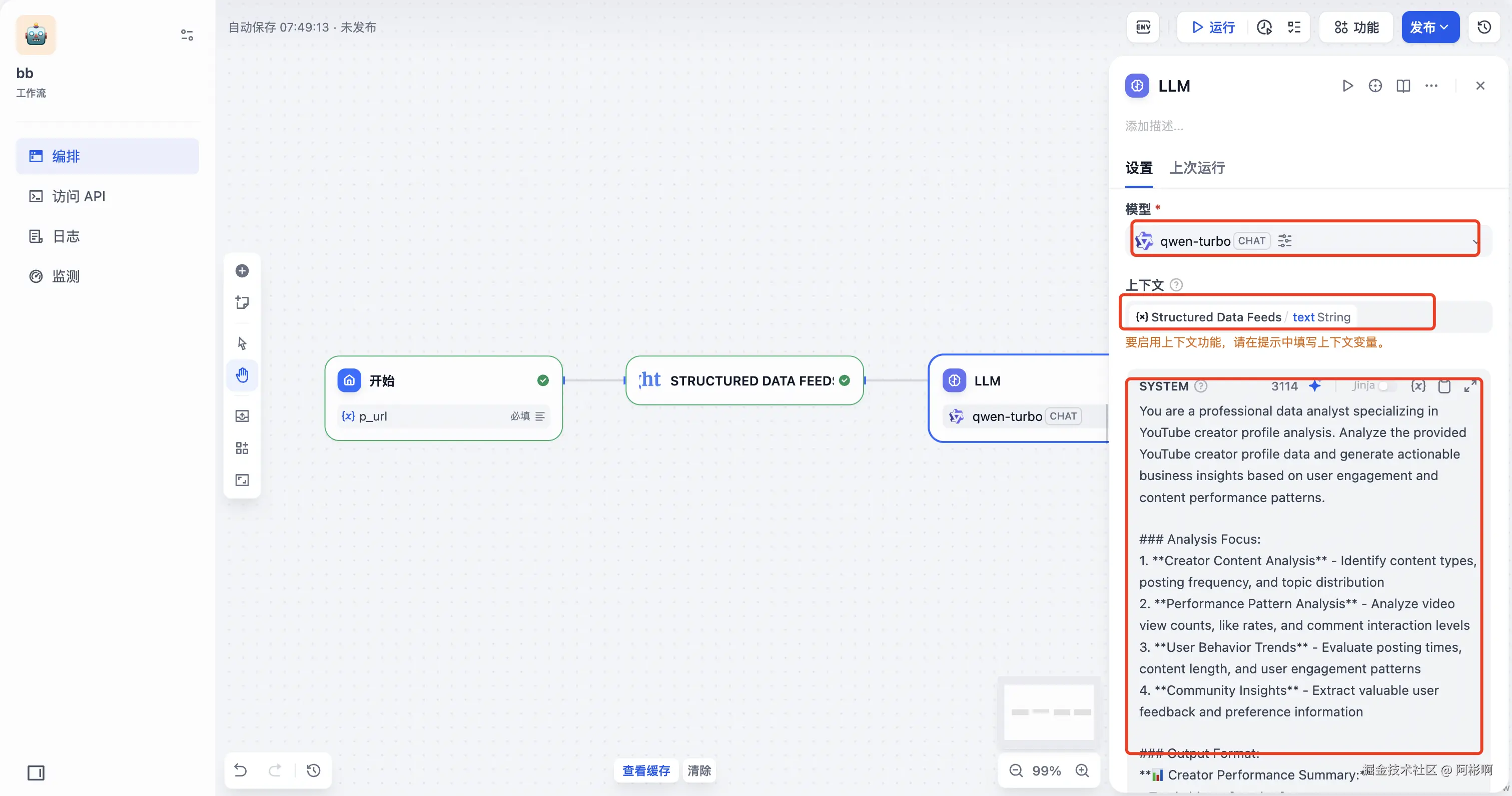Toggle the bottom-left sidebar collapse icon

[36, 772]
